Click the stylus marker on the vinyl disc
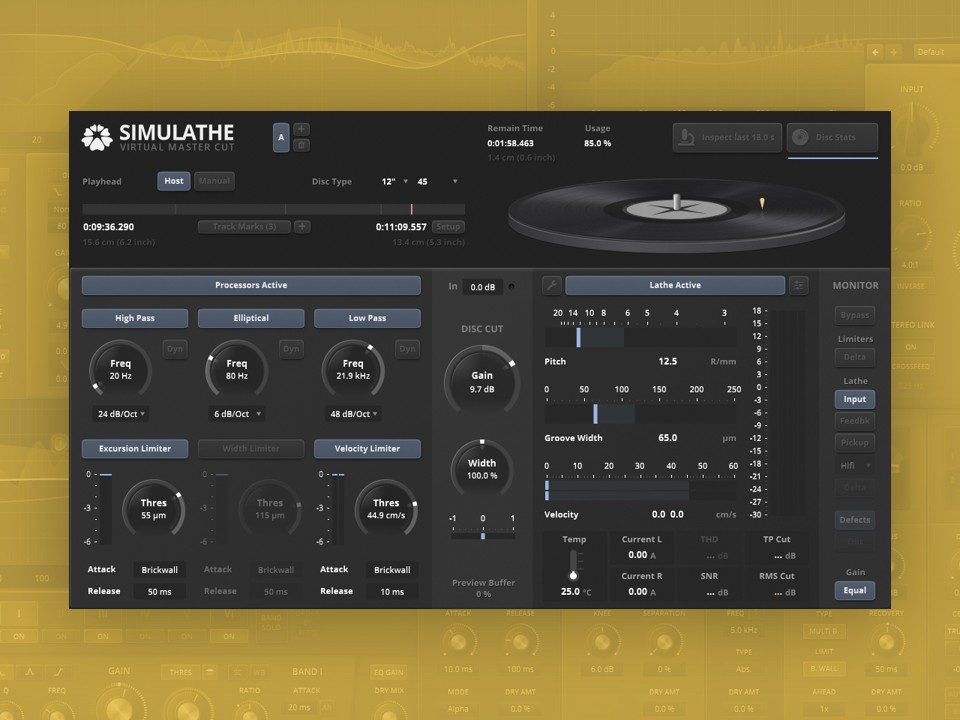Viewport: 960px width, 720px height. click(762, 203)
